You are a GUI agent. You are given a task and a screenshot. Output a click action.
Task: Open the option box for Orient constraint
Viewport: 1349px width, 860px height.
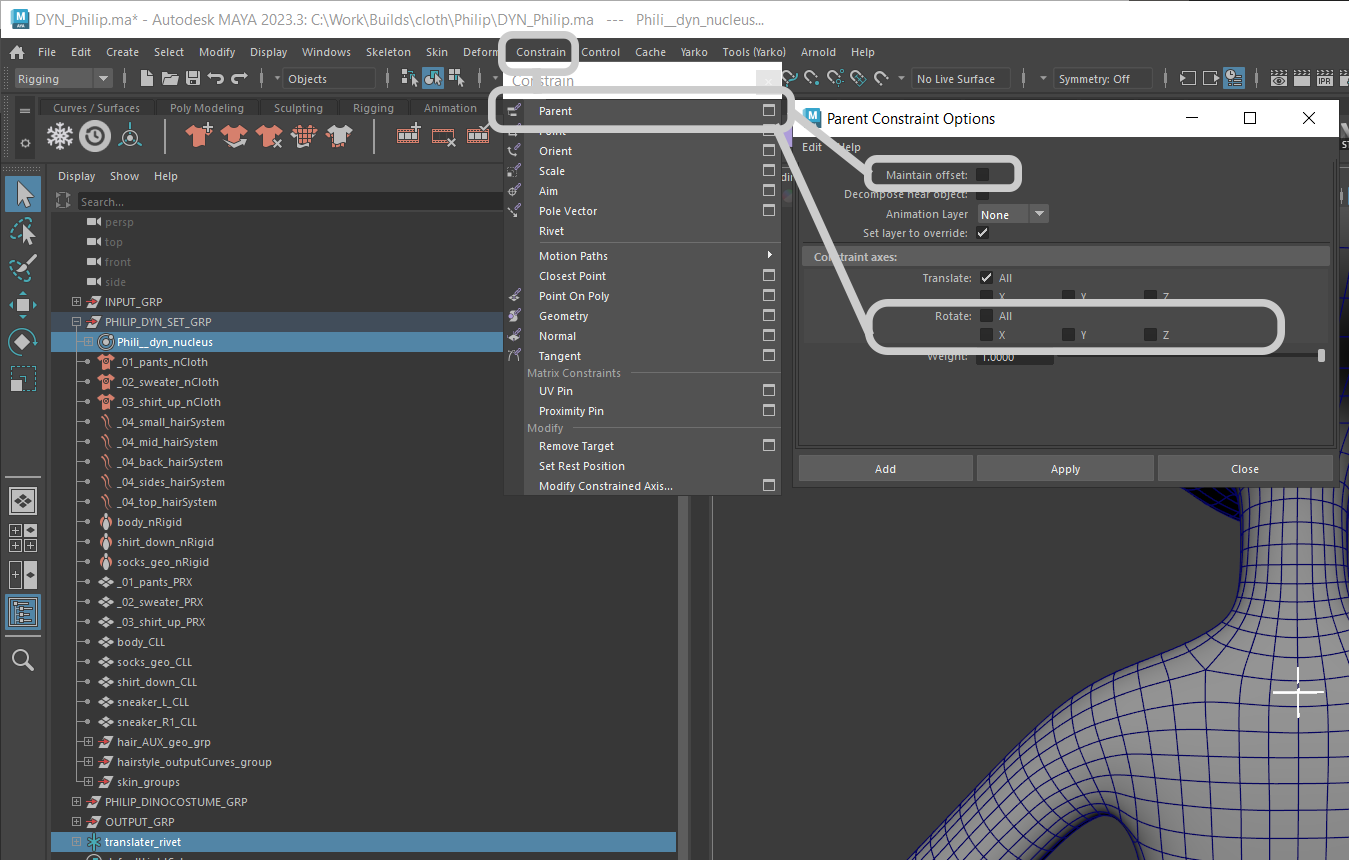click(x=769, y=151)
